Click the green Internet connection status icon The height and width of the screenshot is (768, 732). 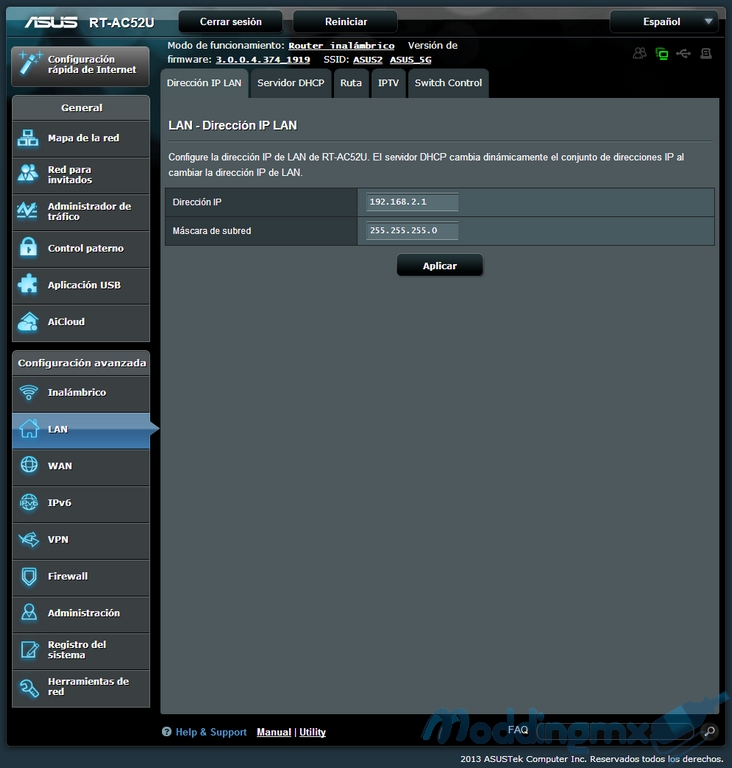[x=662, y=53]
